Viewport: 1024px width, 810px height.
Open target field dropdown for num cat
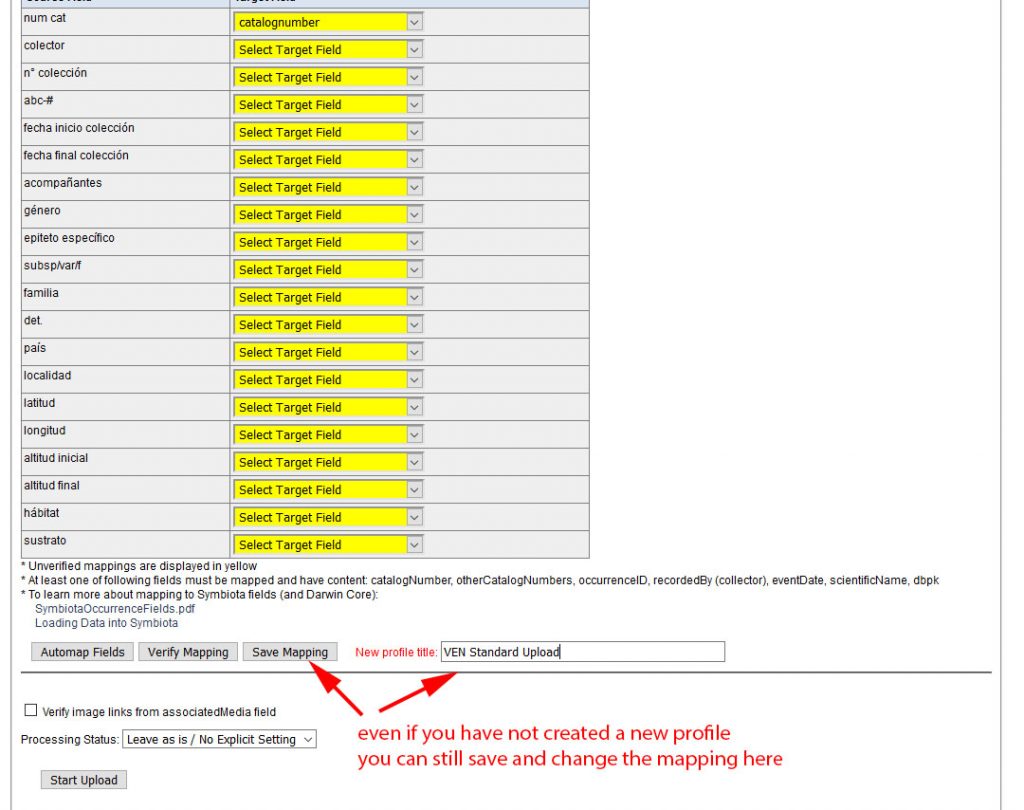tap(328, 22)
